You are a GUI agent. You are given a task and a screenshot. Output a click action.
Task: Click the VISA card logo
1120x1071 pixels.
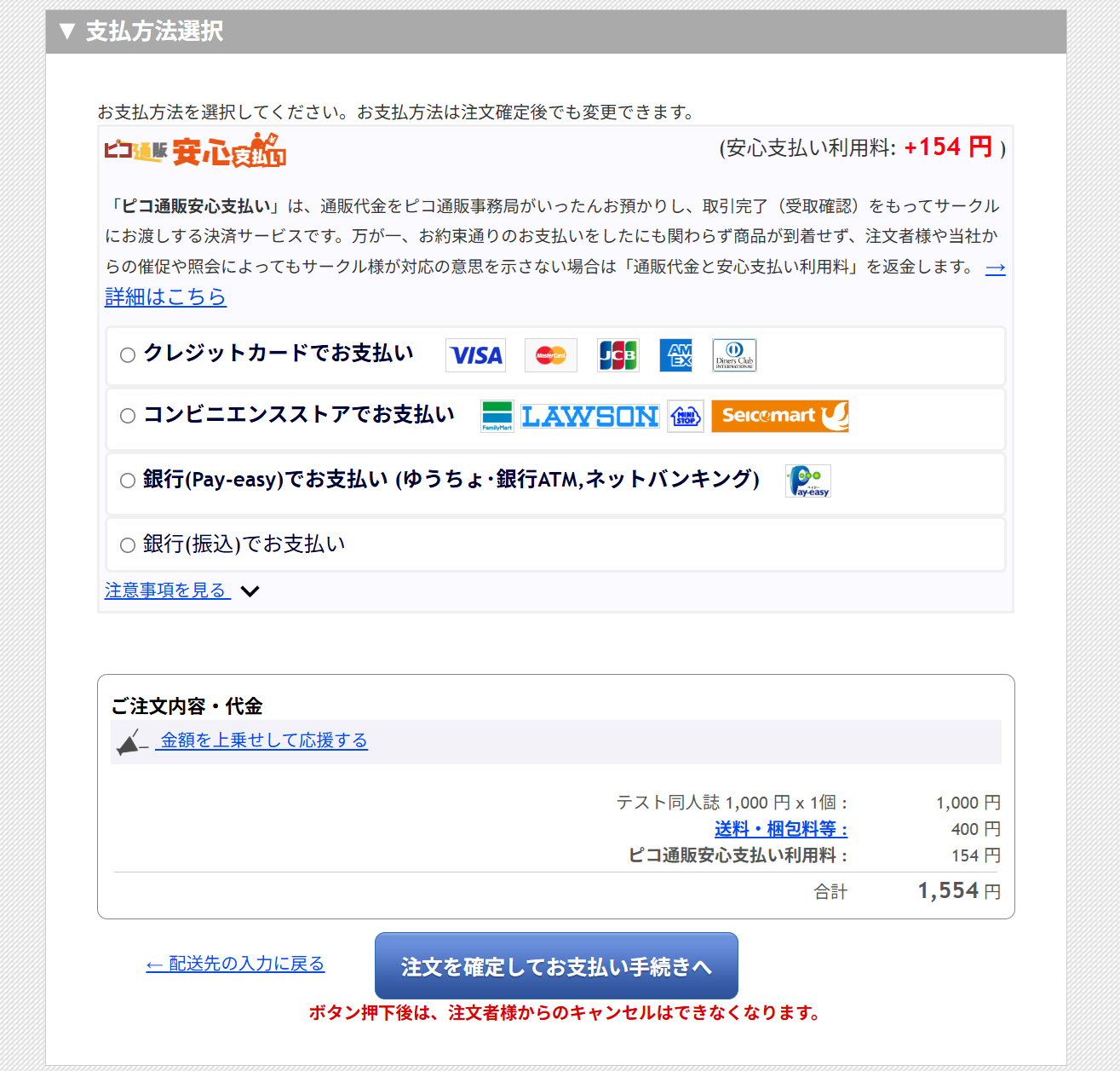(475, 355)
